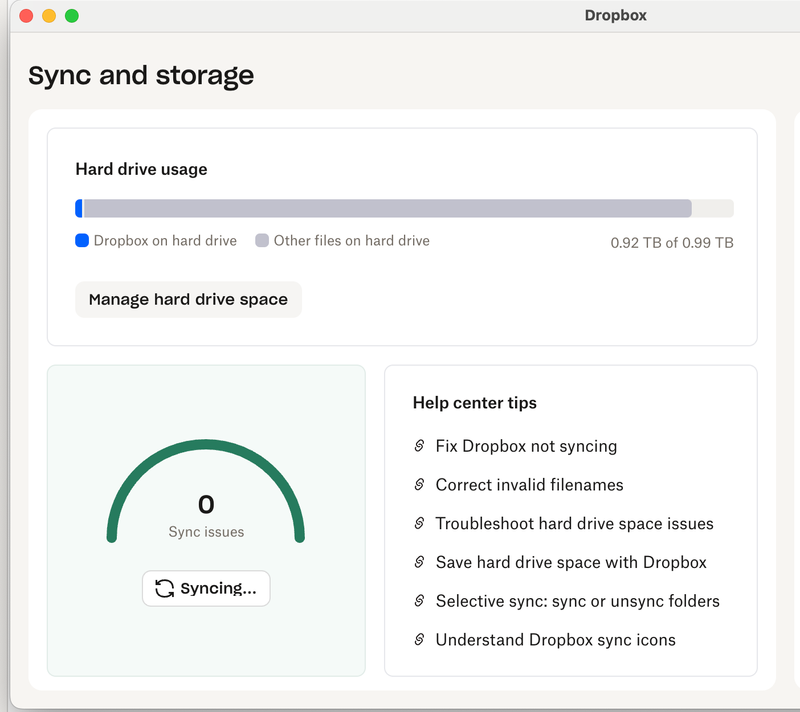This screenshot has height=712, width=800.
Task: Click link icon before Save hard drive space
Action: coord(420,562)
